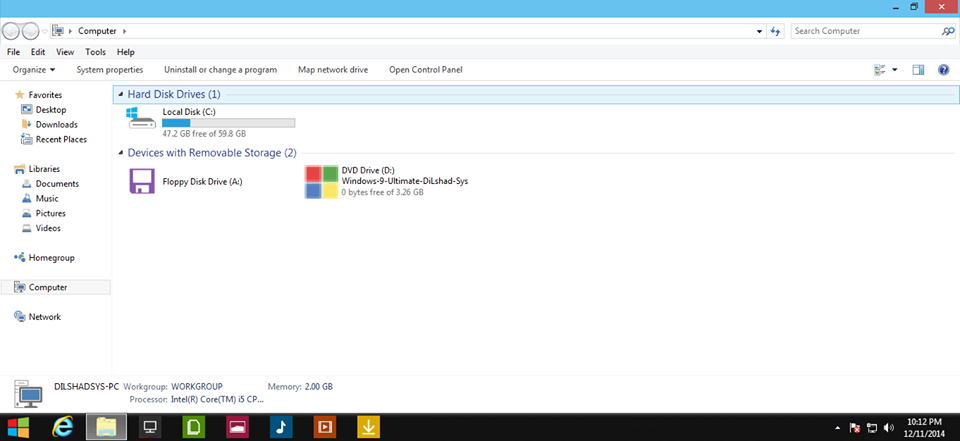Image resolution: width=960 pixels, height=441 pixels.
Task: Select the Local Disk (C:) drive icon
Action: 141,118
